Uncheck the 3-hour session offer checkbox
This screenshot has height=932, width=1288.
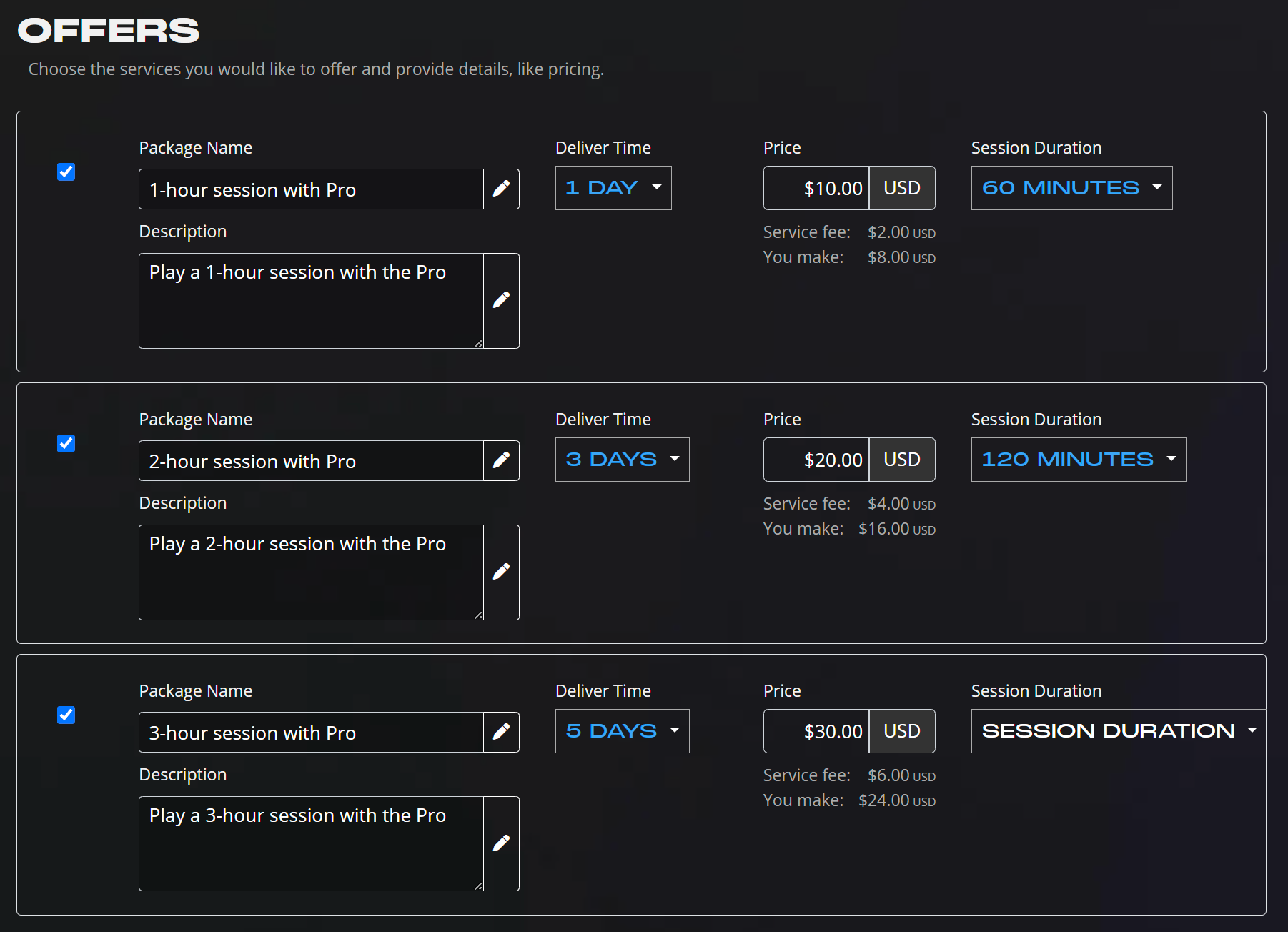point(66,715)
